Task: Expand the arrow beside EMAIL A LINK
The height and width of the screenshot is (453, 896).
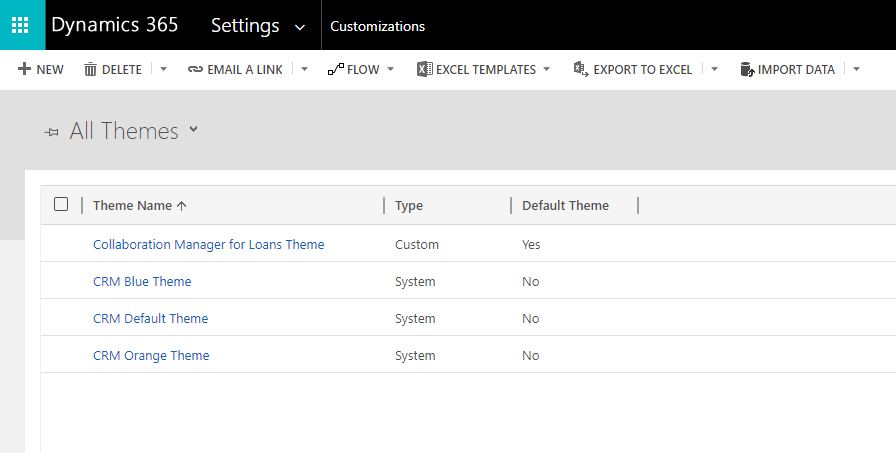Action: 305,69
